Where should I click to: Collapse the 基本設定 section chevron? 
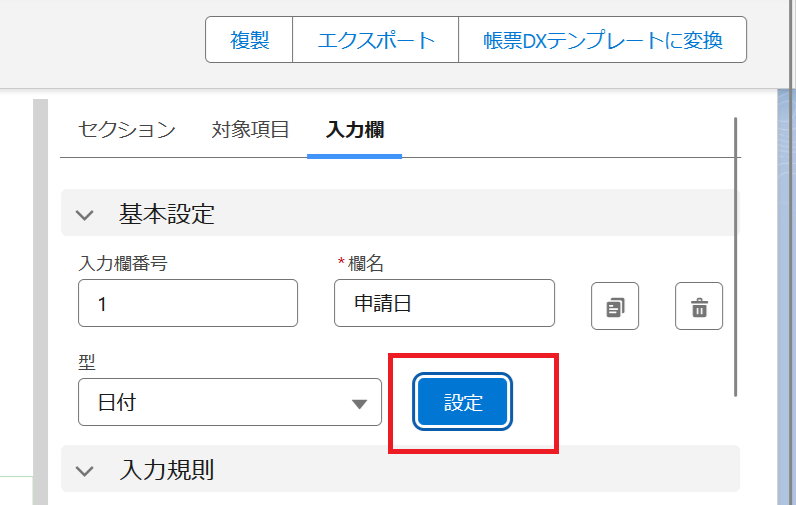(85, 214)
